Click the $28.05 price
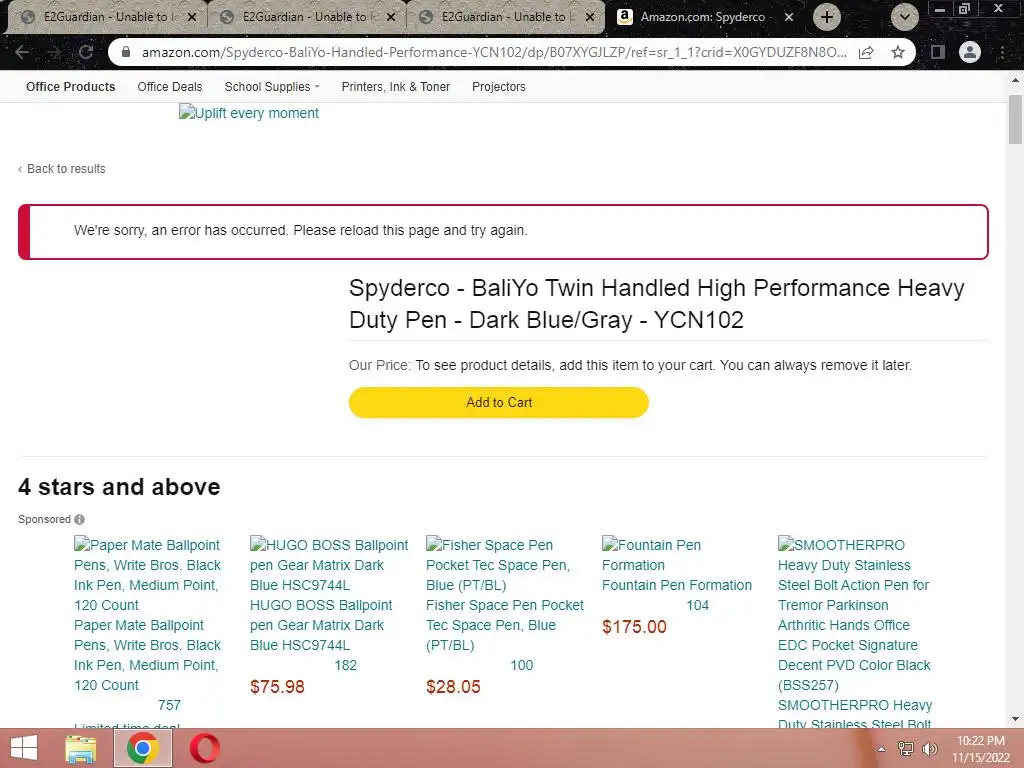Viewport: 1024px width, 768px height. (x=453, y=687)
